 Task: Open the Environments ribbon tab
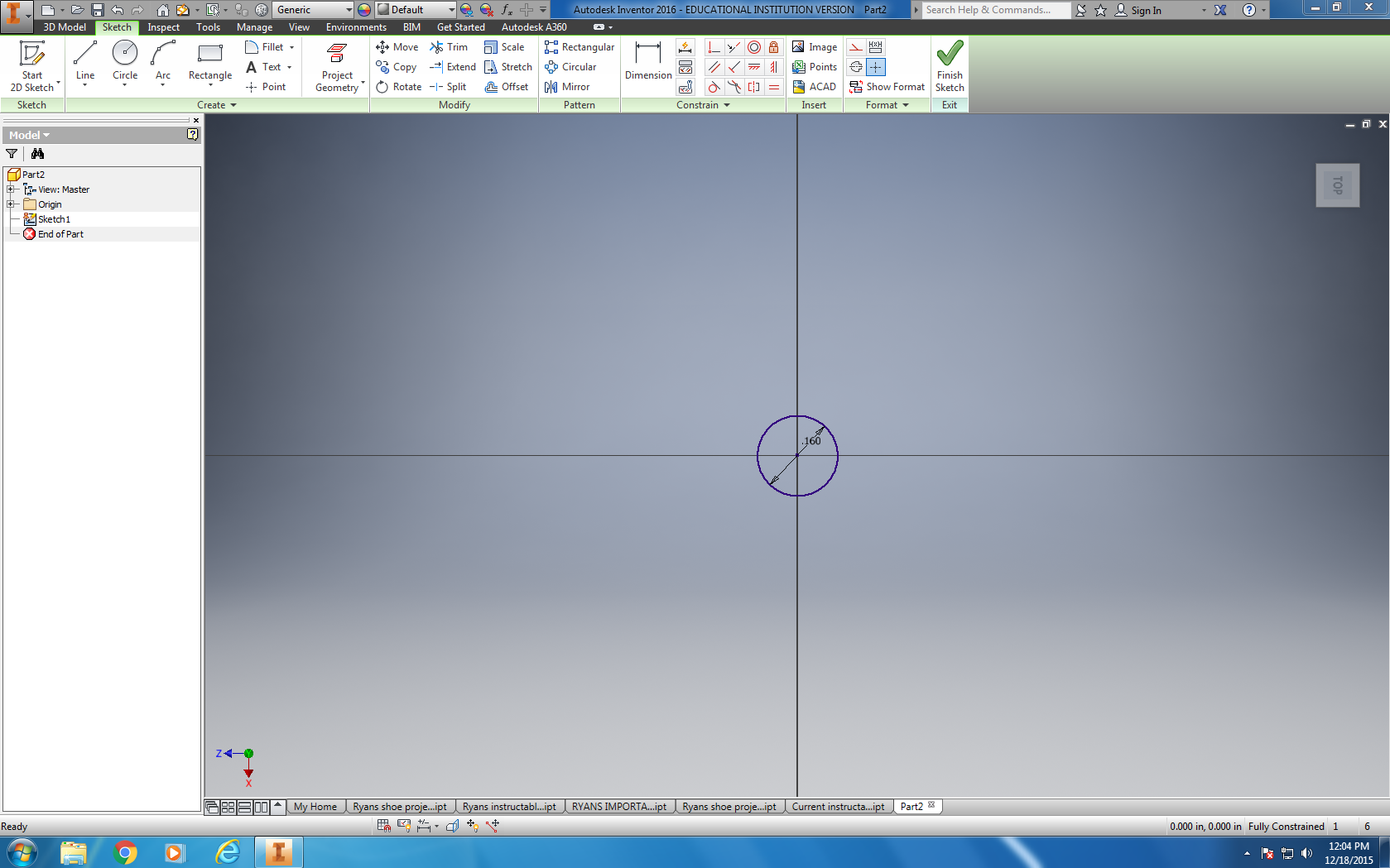[356, 27]
